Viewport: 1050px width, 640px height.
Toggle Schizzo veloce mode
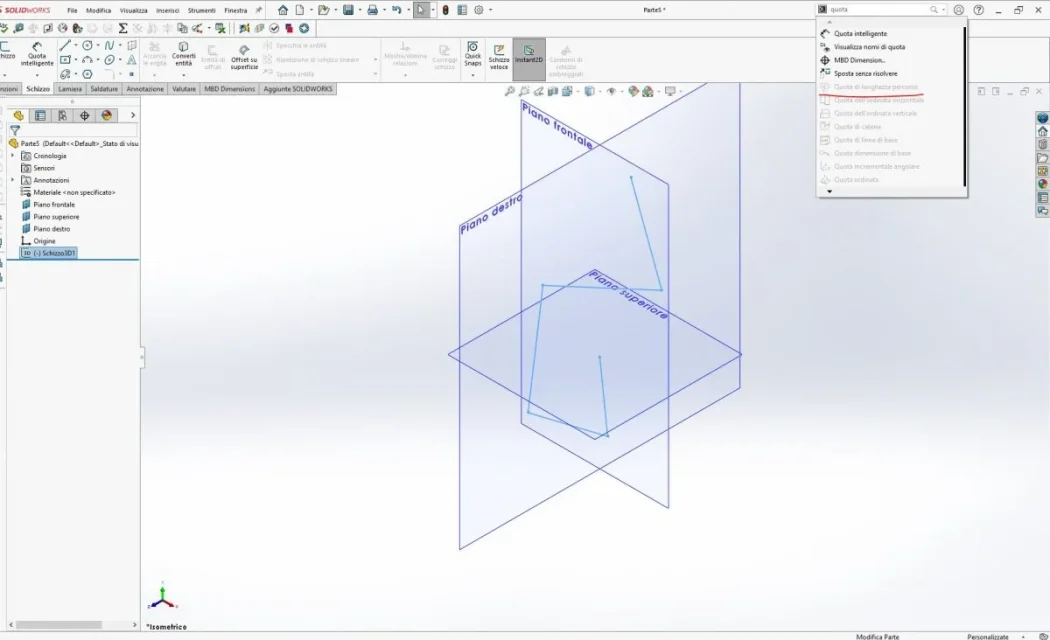[x=499, y=54]
